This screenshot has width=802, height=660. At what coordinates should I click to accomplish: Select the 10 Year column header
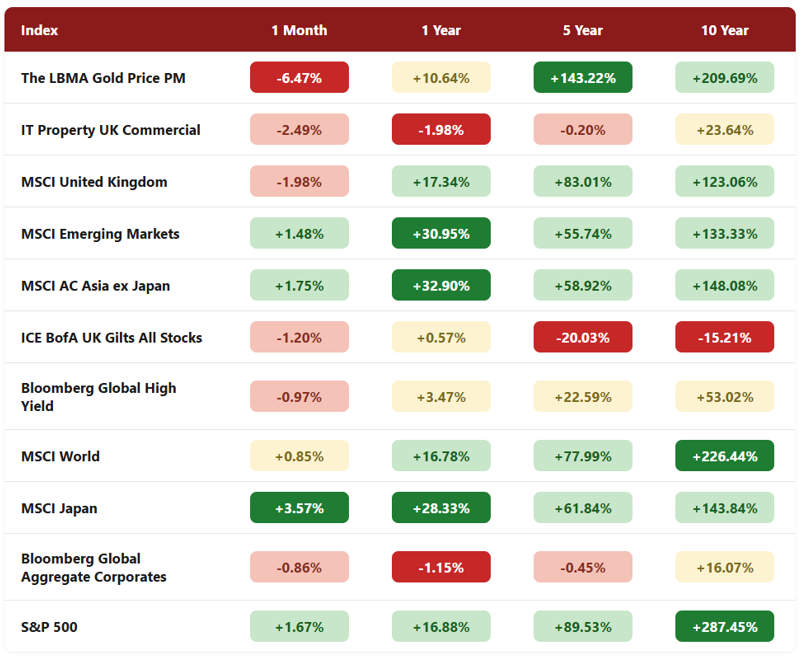tap(724, 30)
